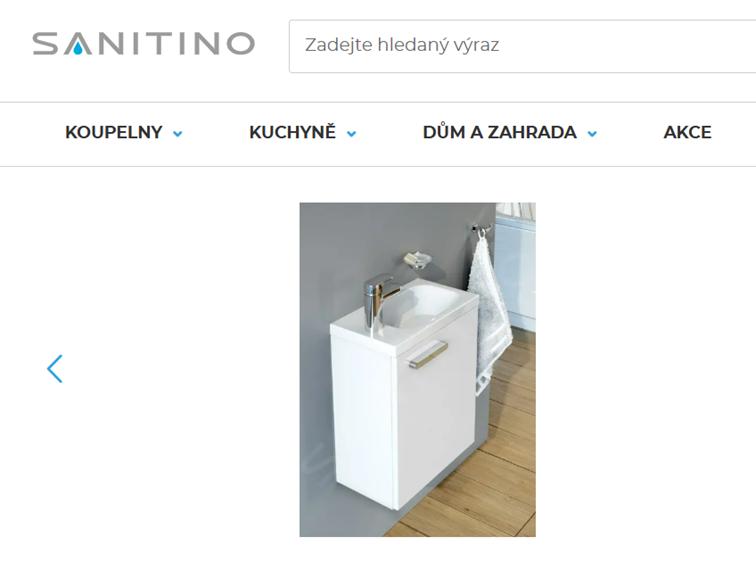
Task: Expand the Kuchyně dropdown chevron
Action: coord(351,134)
